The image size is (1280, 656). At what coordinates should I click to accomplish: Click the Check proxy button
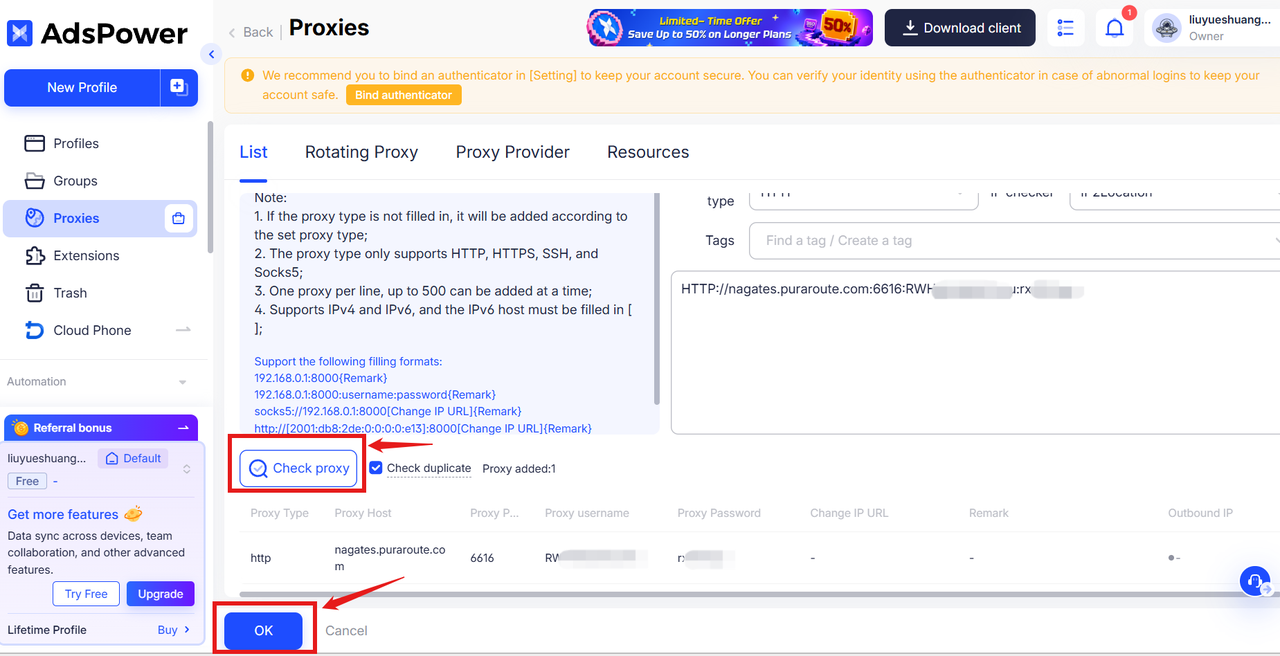click(x=298, y=468)
